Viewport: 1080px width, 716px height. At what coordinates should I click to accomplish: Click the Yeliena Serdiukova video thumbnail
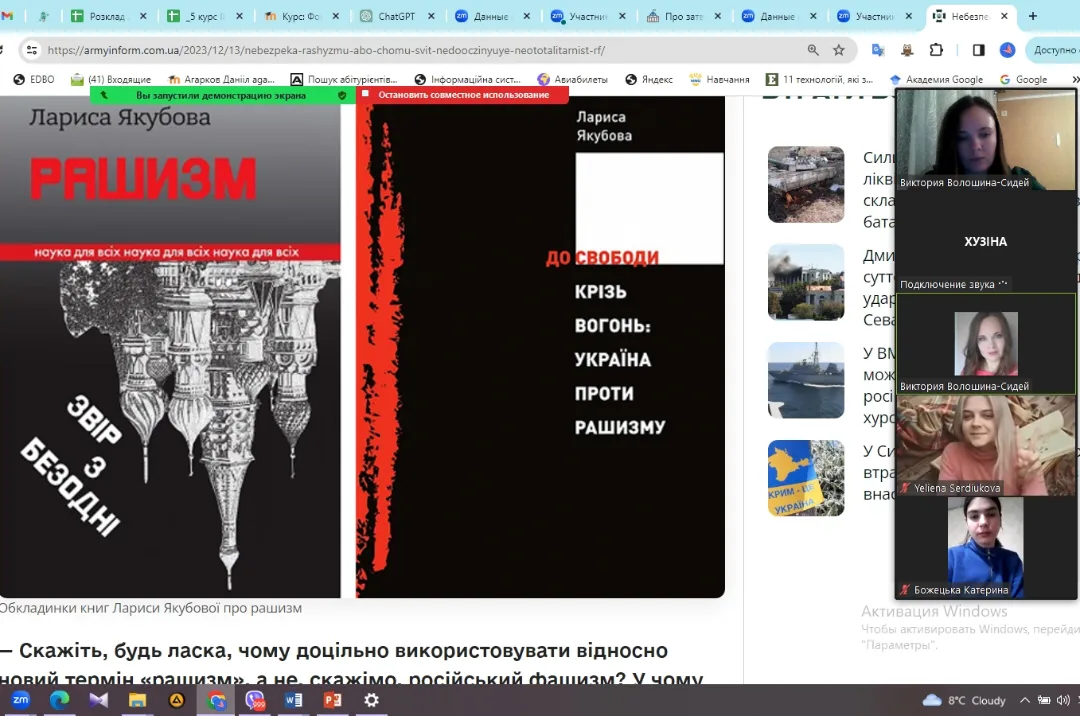point(985,445)
